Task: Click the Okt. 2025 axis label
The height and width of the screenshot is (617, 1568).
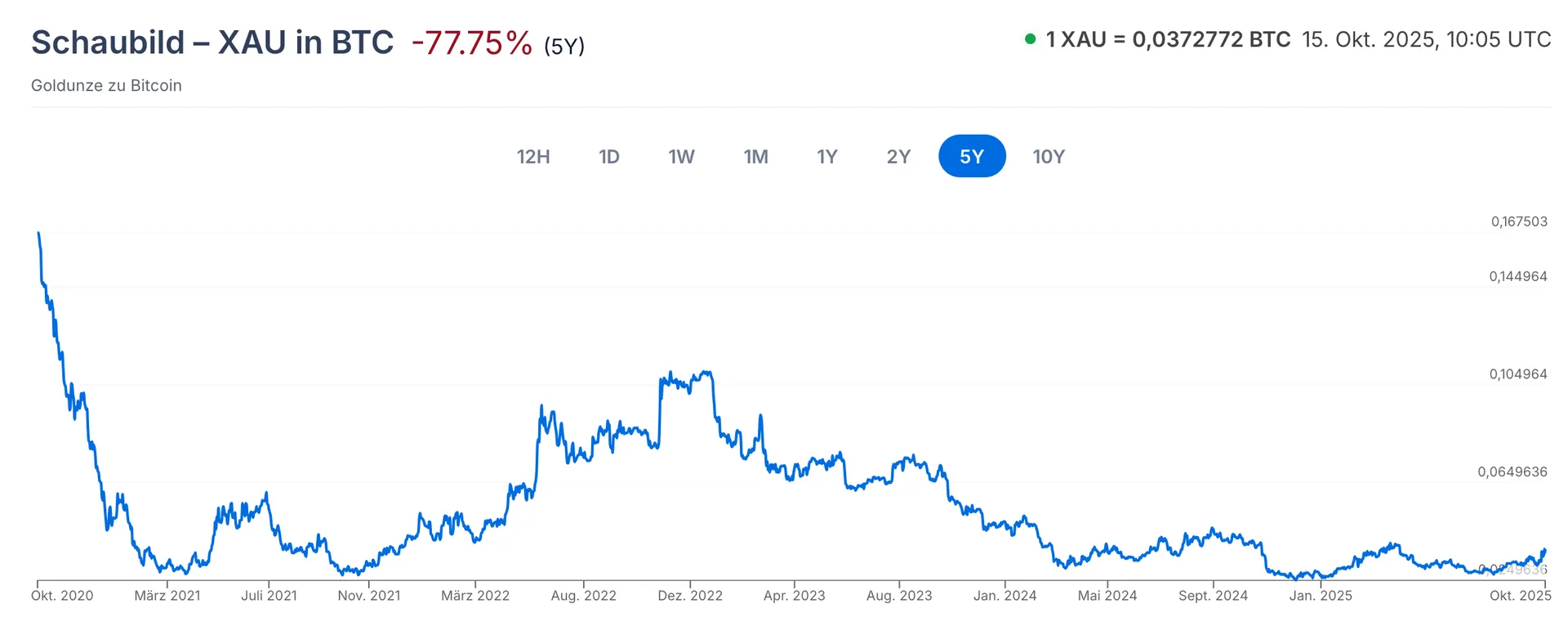Action: (x=1520, y=596)
